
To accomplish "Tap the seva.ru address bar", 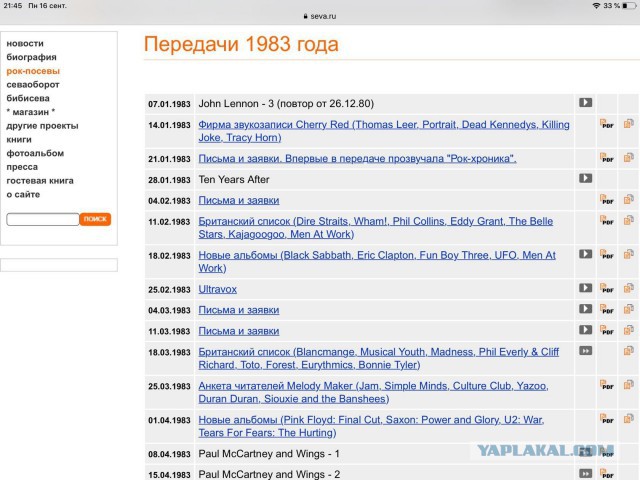I will click(x=320, y=16).
